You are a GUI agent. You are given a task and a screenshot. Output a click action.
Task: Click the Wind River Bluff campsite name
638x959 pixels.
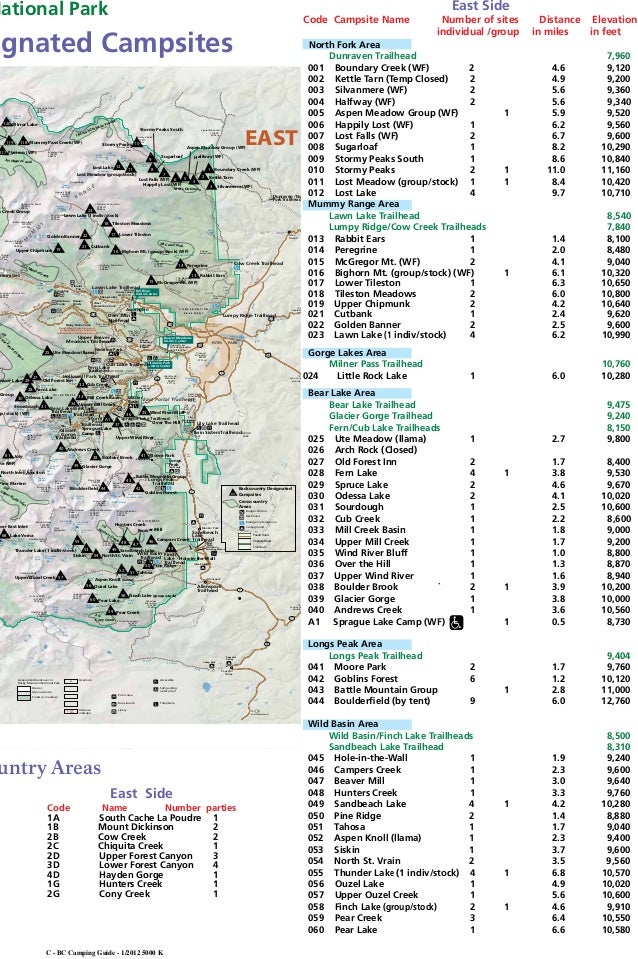click(x=371, y=553)
